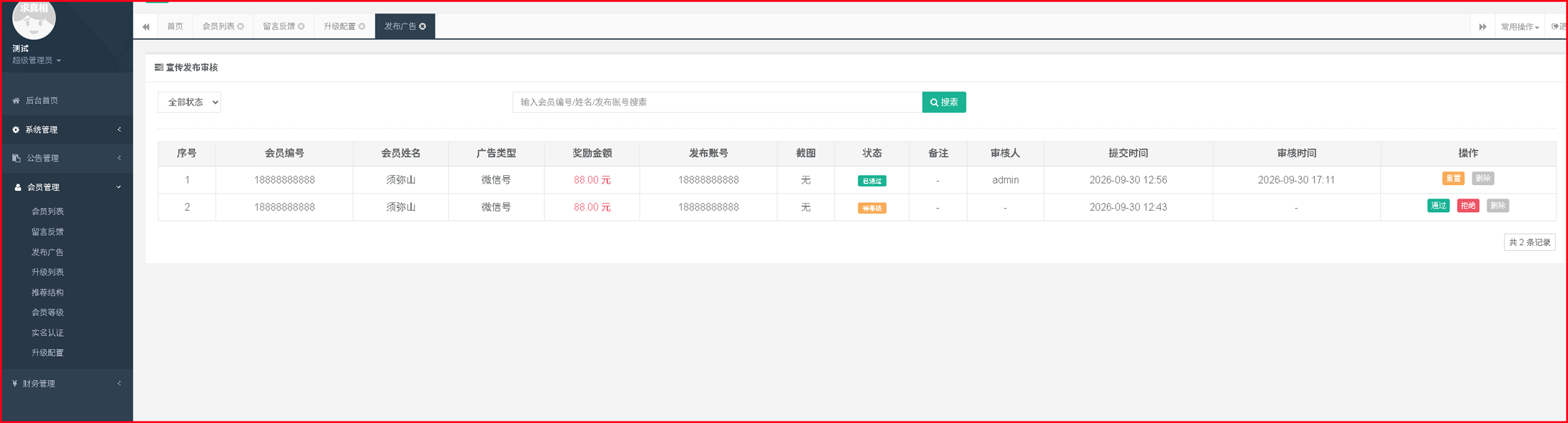
Task: Open 会员等级 in the sidebar
Action: 48,312
